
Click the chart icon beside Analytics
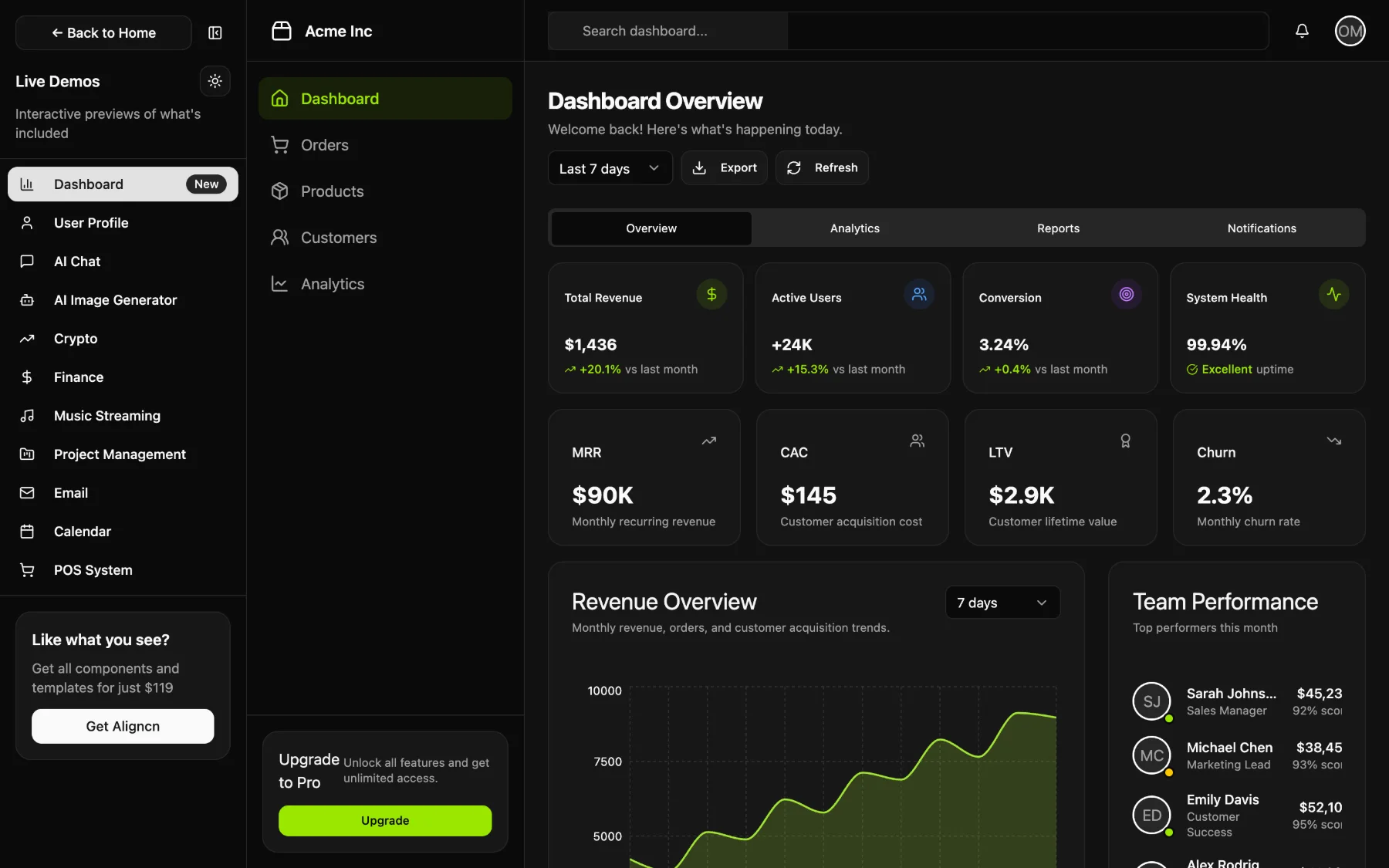pos(280,284)
